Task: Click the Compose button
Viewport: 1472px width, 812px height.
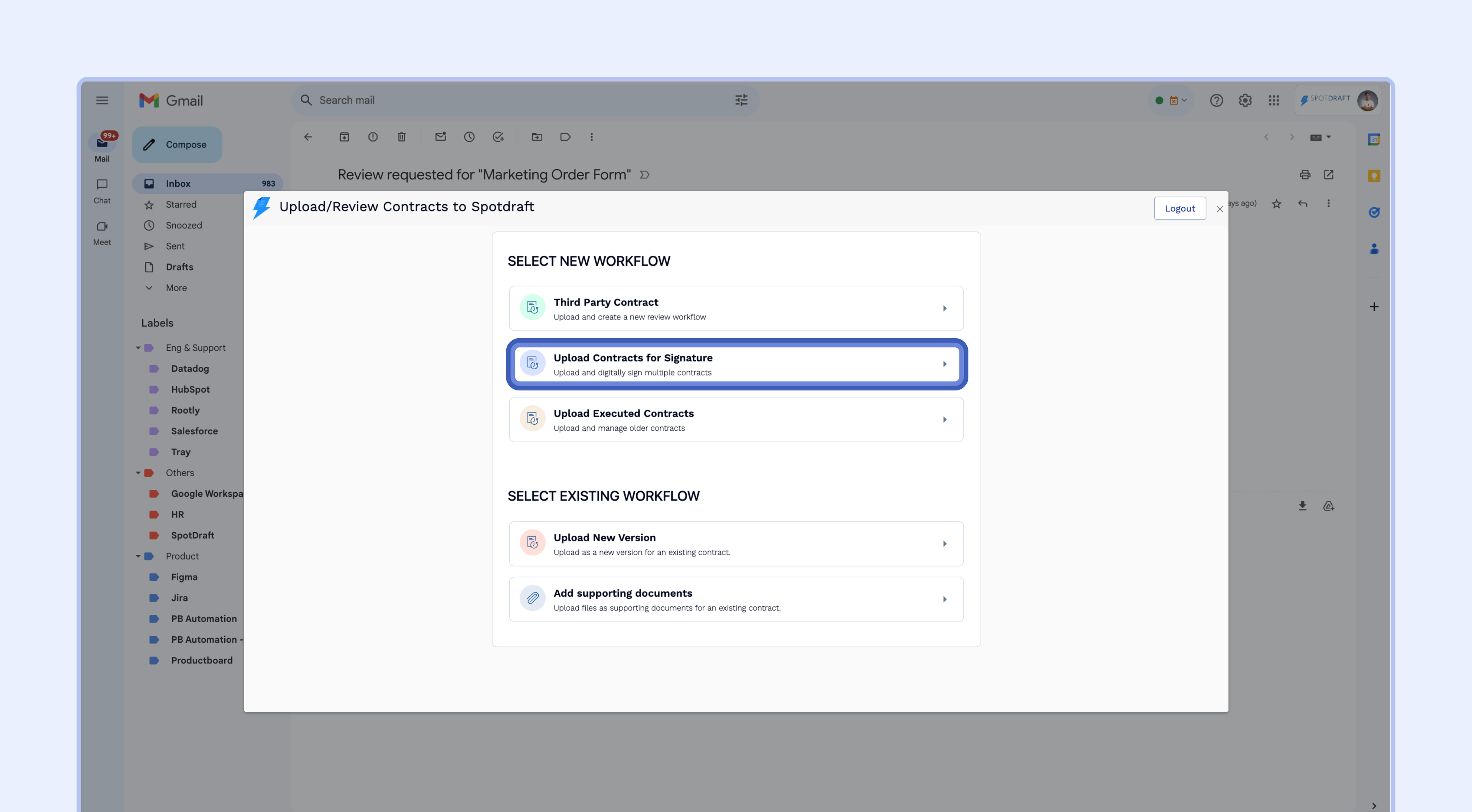Action: 177,144
